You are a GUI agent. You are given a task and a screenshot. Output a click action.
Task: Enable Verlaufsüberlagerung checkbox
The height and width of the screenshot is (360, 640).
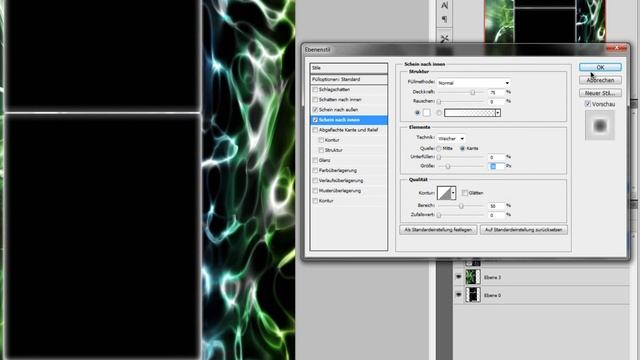coord(315,180)
